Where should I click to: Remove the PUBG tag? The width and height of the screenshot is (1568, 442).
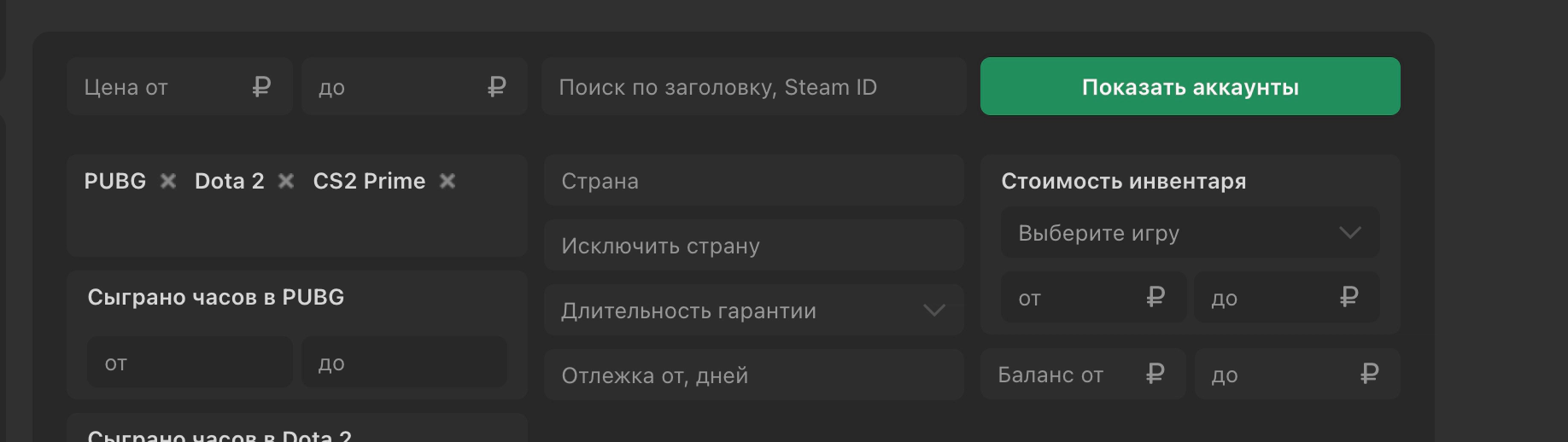click(168, 181)
